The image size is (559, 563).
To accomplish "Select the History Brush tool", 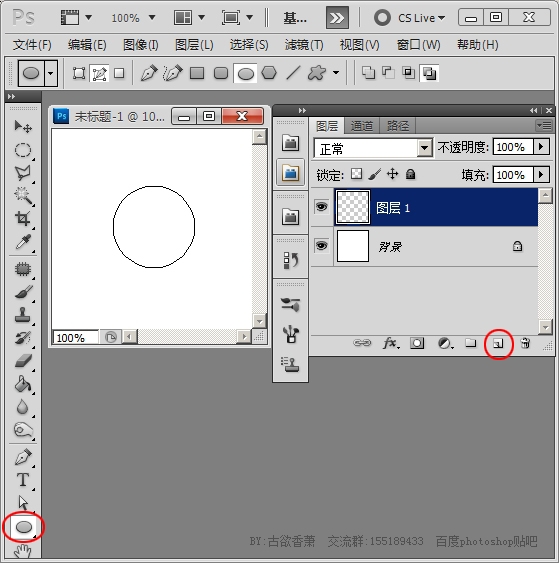I will click(23, 338).
